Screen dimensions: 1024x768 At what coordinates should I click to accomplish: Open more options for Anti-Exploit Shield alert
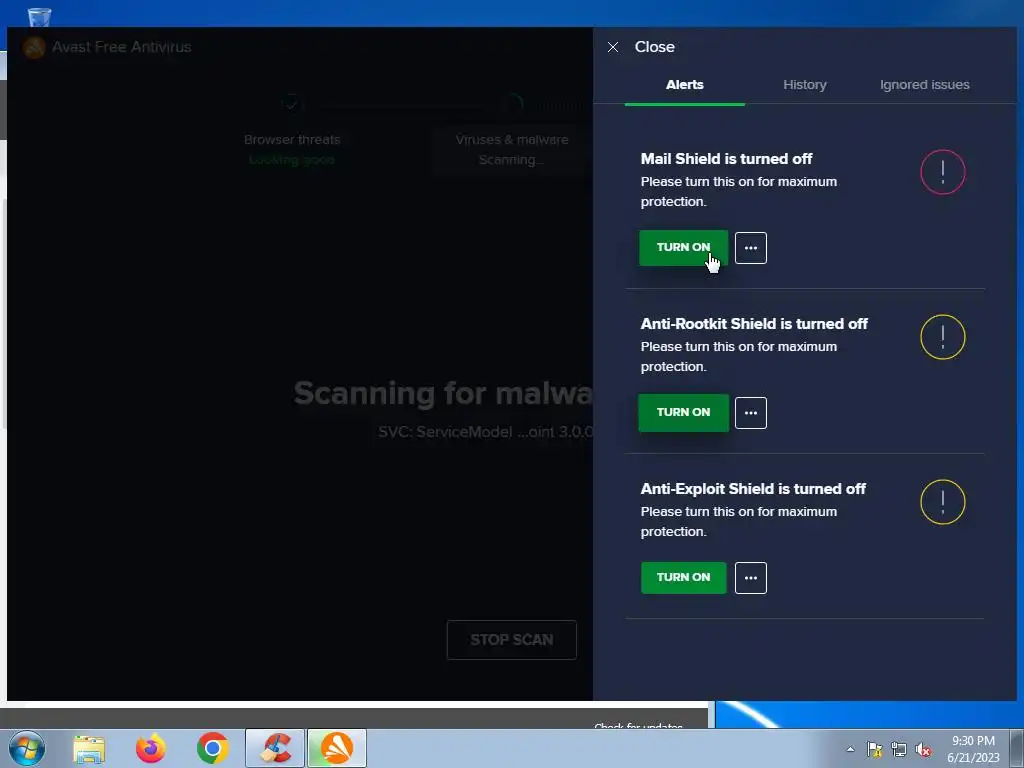pyautogui.click(x=750, y=578)
